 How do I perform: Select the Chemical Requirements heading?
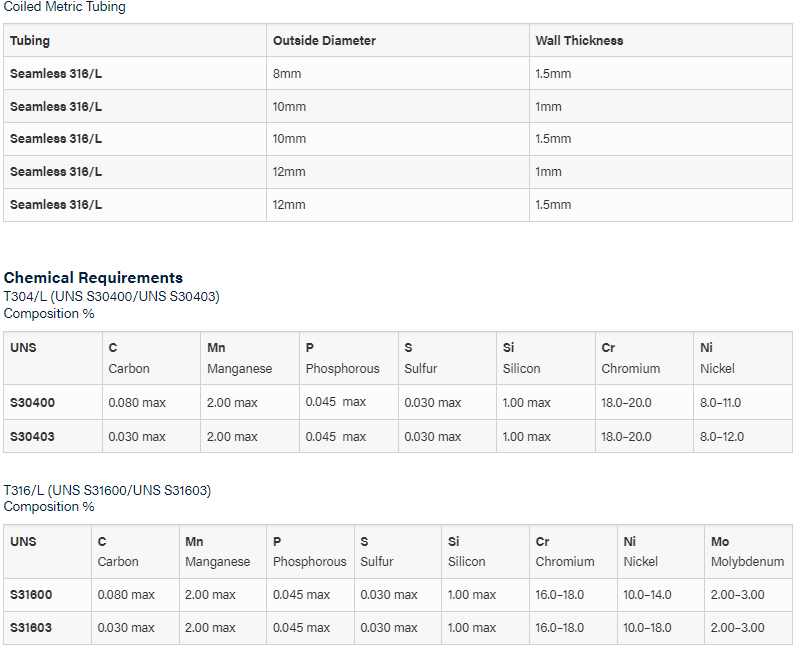(93, 277)
